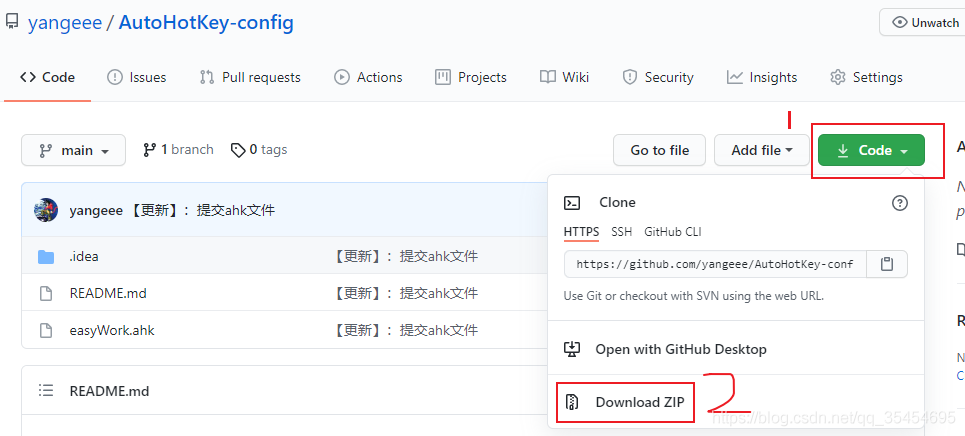The image size is (965, 436).
Task: Click the file icon beside README.md
Action: [46, 293]
